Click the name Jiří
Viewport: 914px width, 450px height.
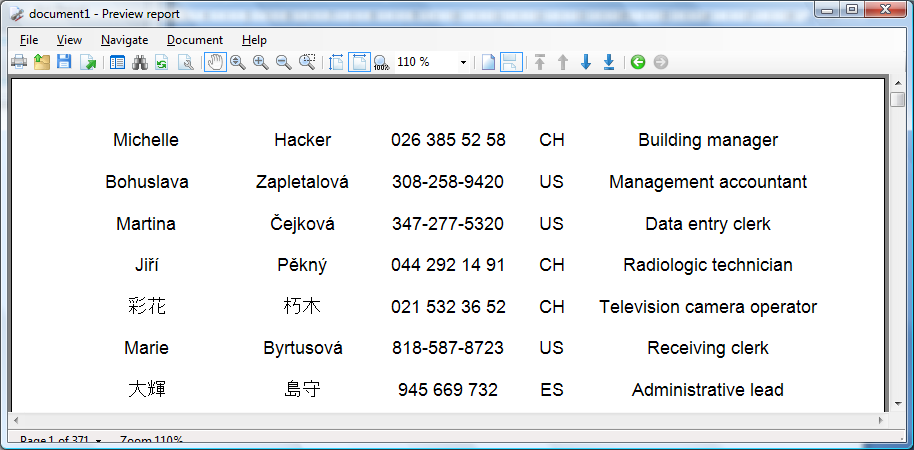coord(146,265)
